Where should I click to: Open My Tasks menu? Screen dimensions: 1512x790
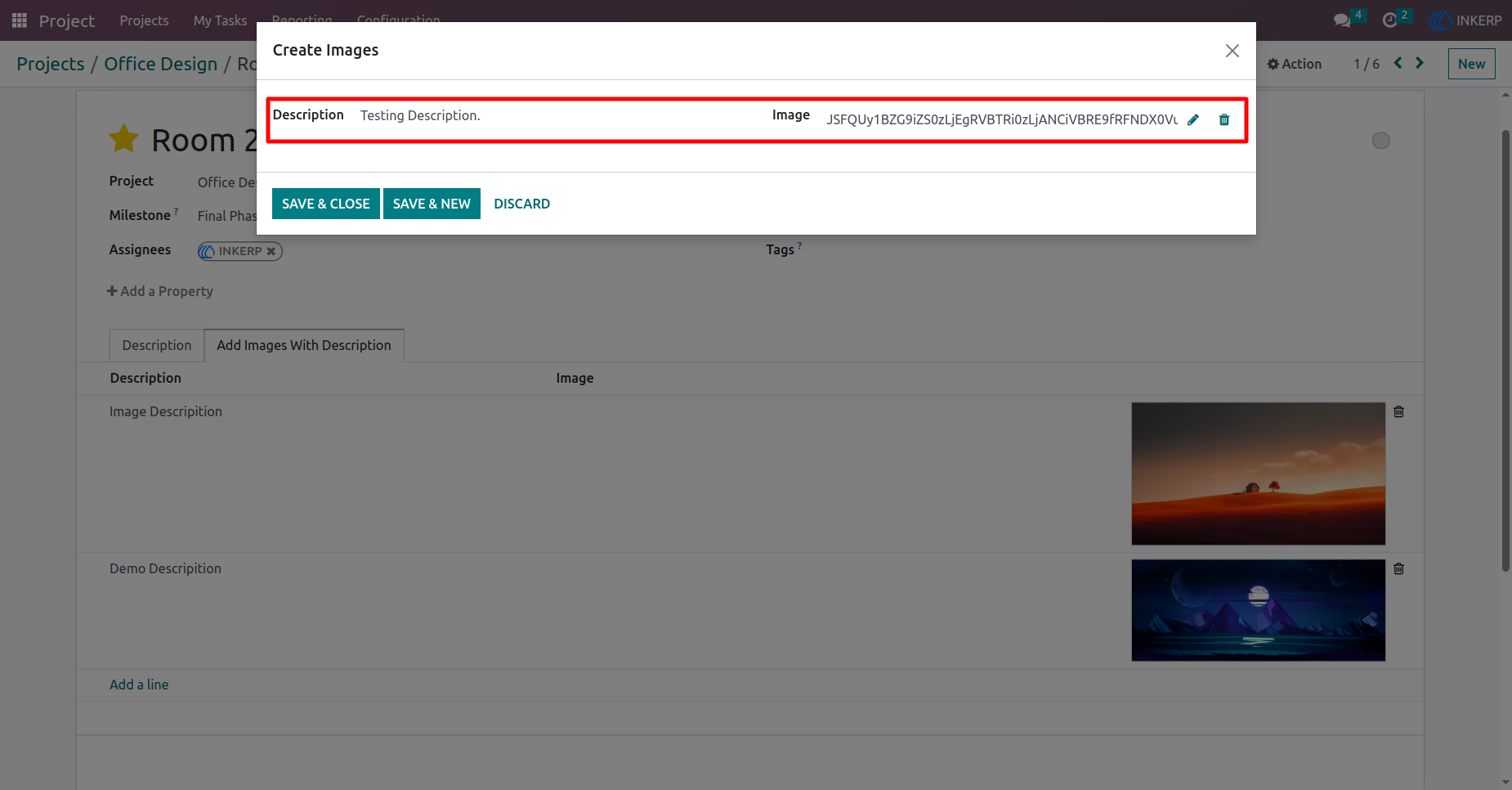point(220,20)
